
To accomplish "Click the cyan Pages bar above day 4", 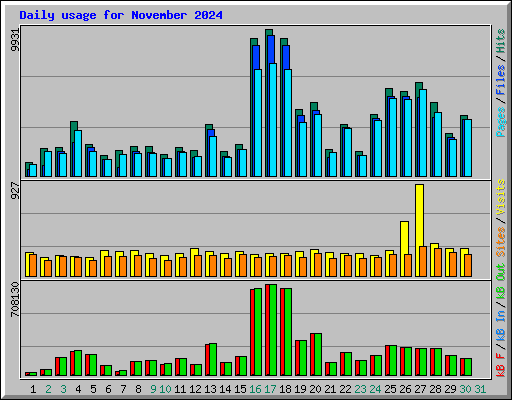I will (78, 153).
